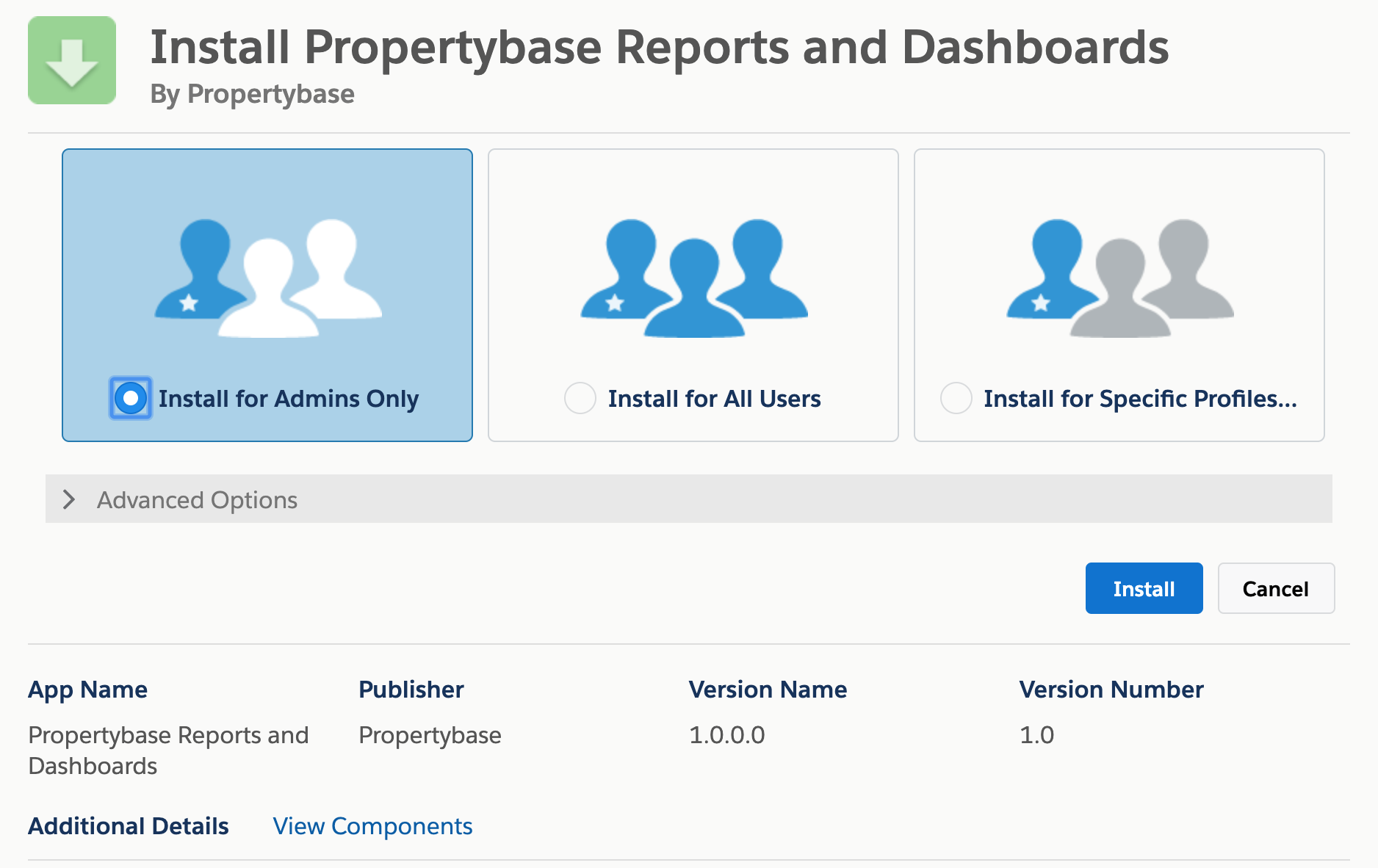The width and height of the screenshot is (1378, 868).
Task: Click the By Propertybase subtitle
Action: (x=253, y=94)
